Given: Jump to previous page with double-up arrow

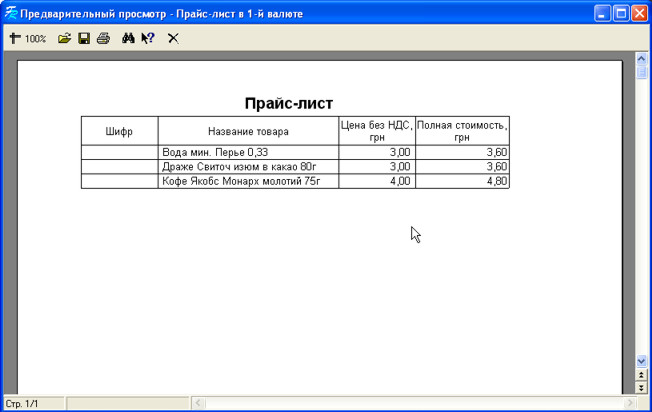Looking at the screenshot, I should (642, 374).
